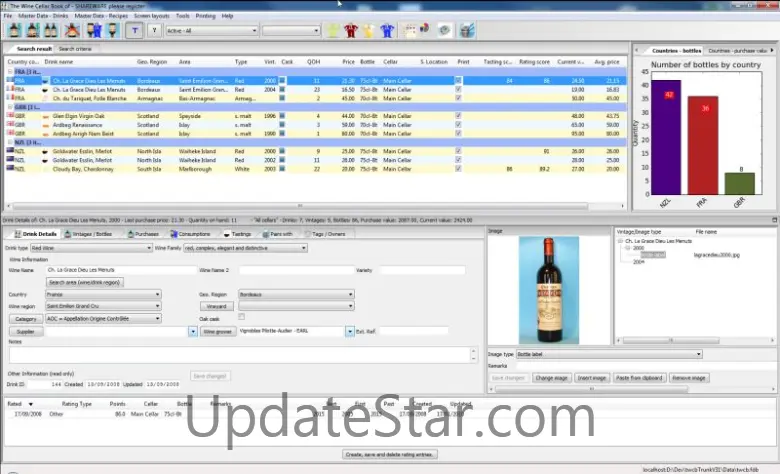Toggle Print checkbox for the 2004 Ch. La Grace Dieu row

pyautogui.click(x=458, y=90)
